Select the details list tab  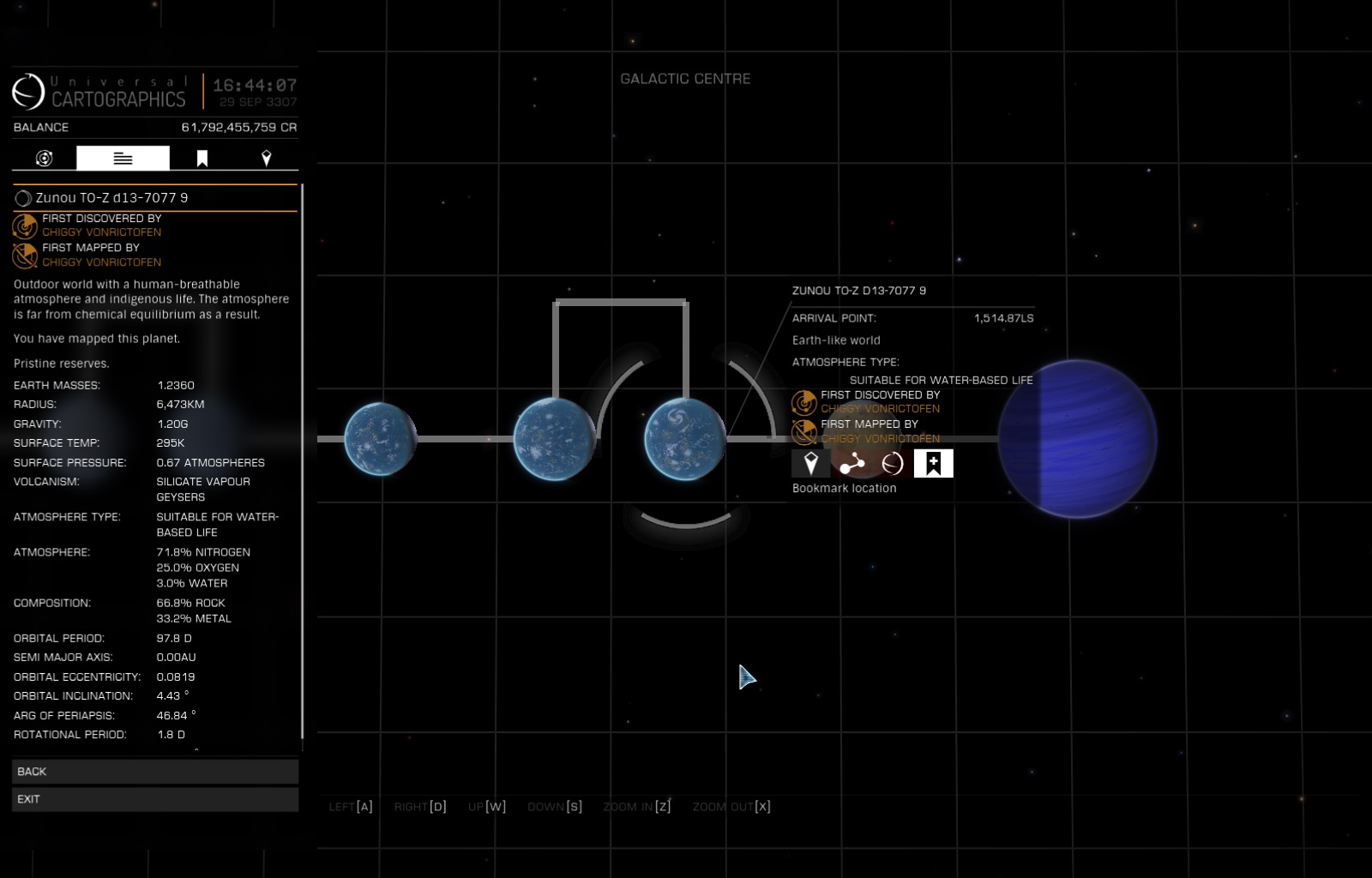pyautogui.click(x=123, y=158)
